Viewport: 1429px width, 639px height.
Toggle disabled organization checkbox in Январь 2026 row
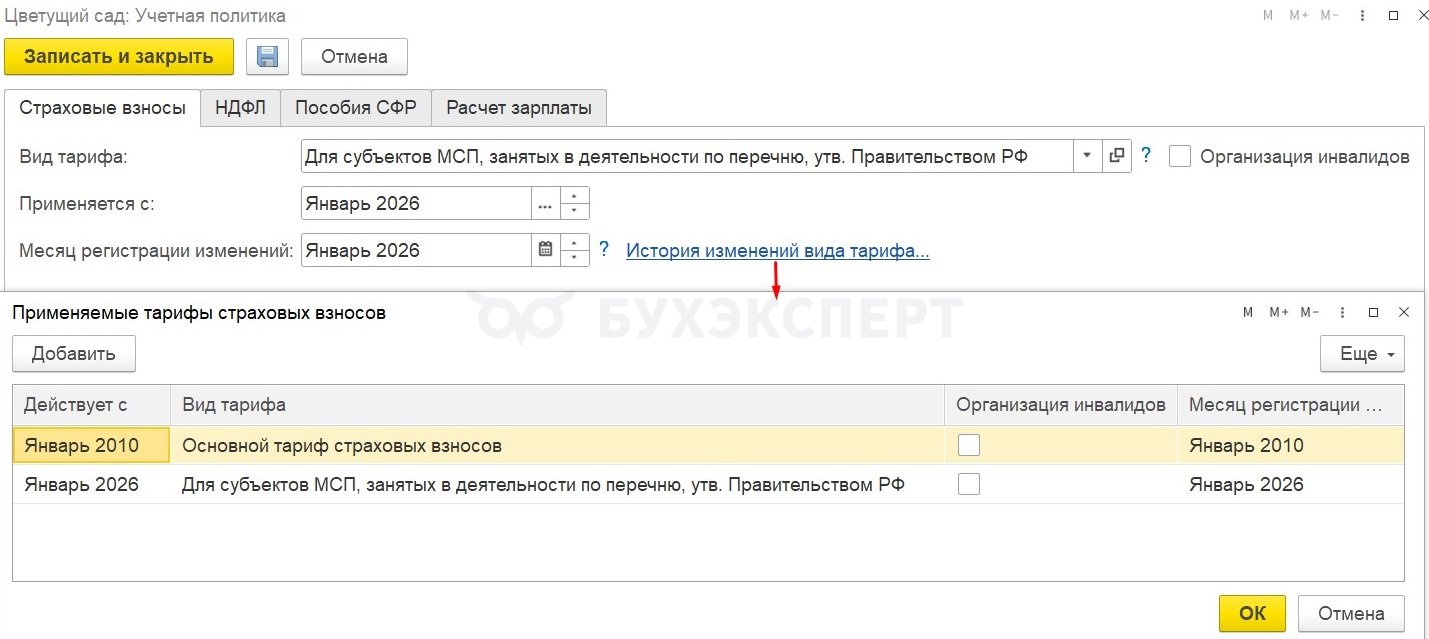point(968,485)
